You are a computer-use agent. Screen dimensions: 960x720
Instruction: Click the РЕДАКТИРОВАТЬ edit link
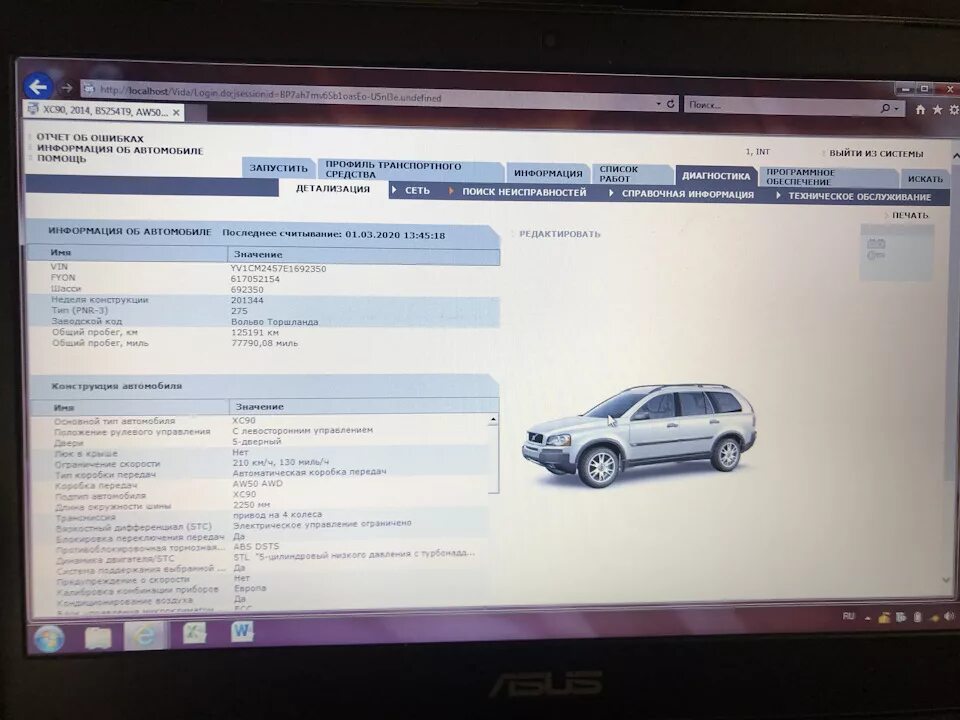[x=560, y=234]
